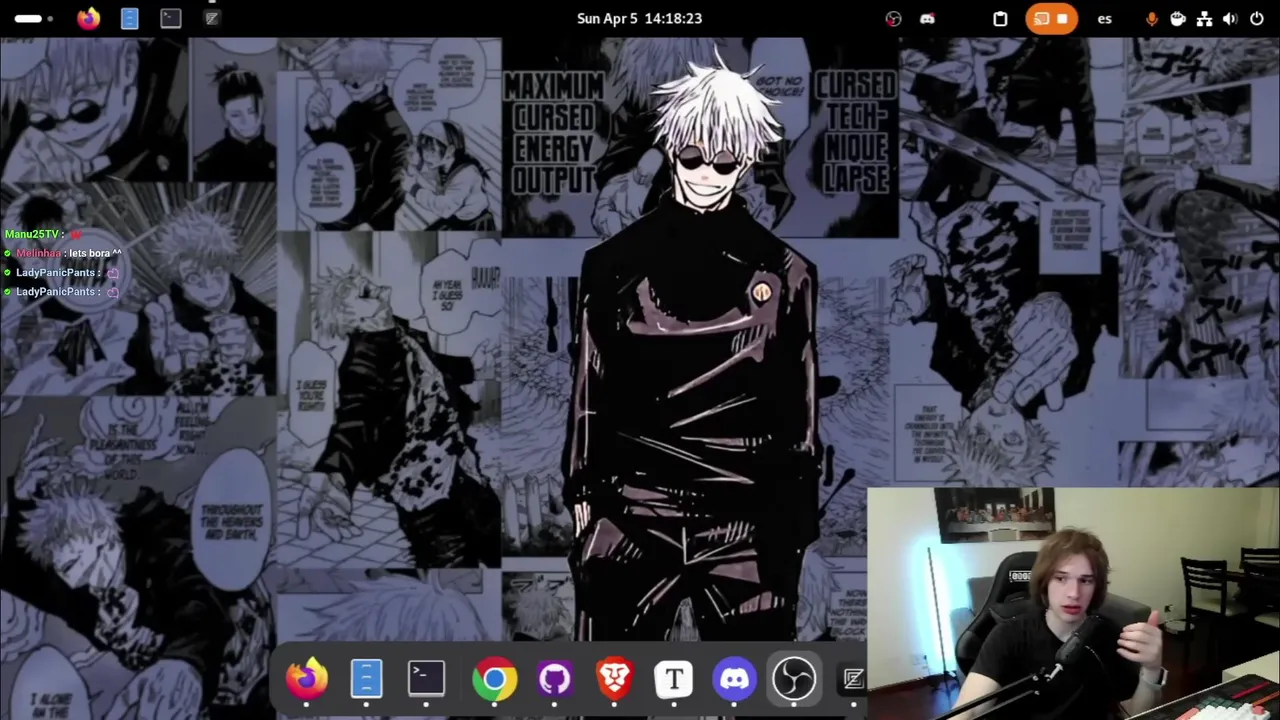Screen dimensions: 1280x720
Task: Select the Zed editor icon in the top bar
Action: pyautogui.click(x=212, y=18)
